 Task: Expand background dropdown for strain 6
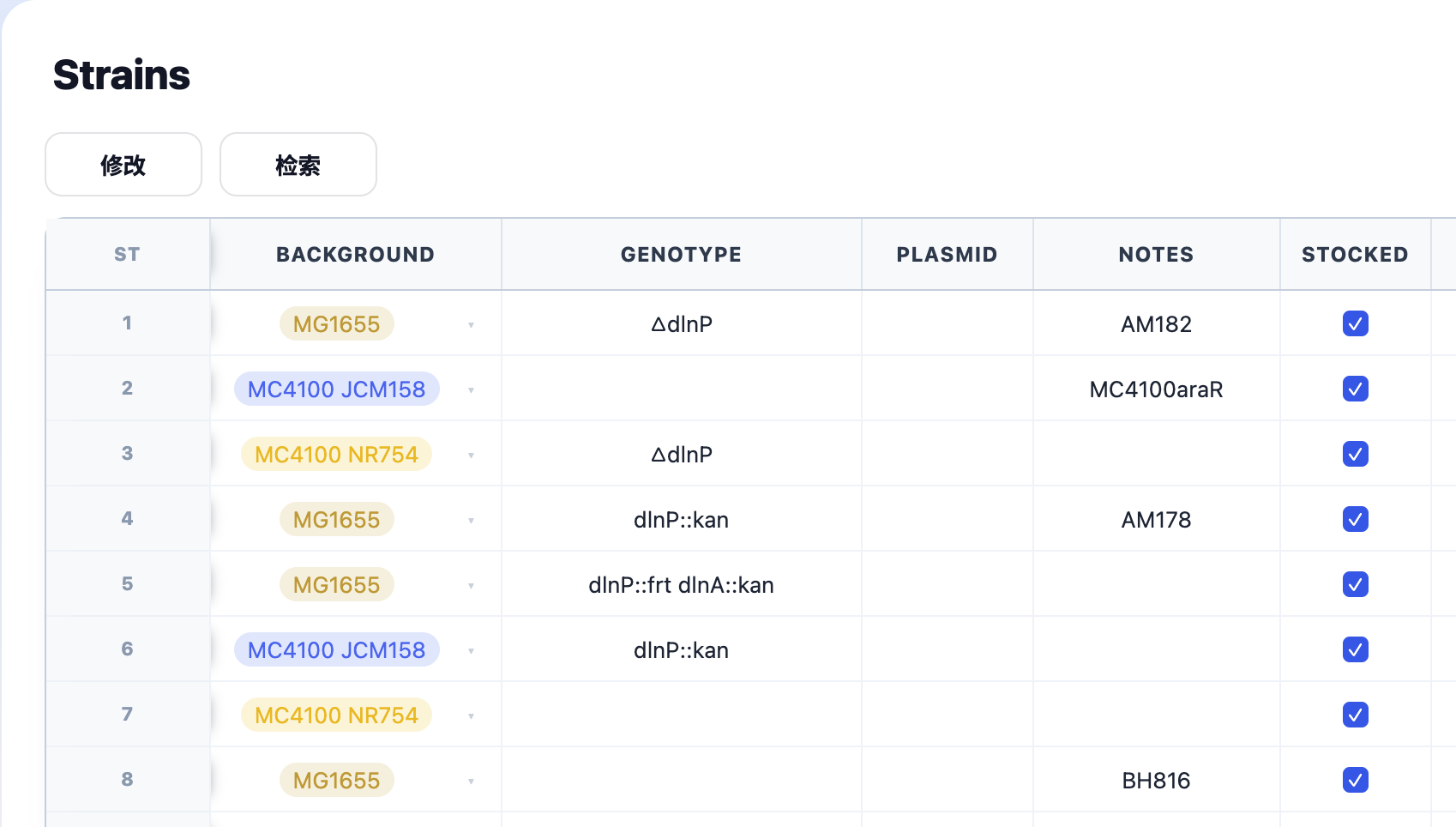click(x=471, y=651)
